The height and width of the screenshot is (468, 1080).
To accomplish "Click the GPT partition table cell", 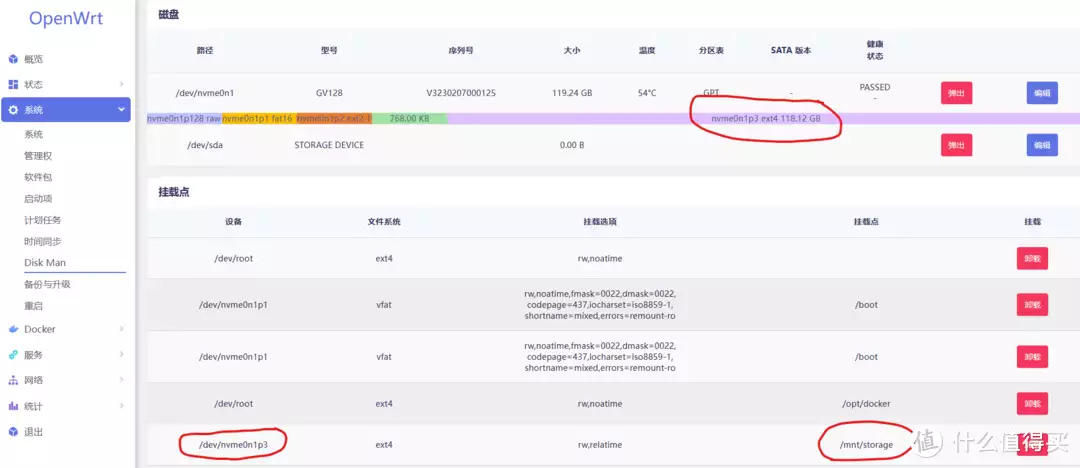I will (x=712, y=92).
